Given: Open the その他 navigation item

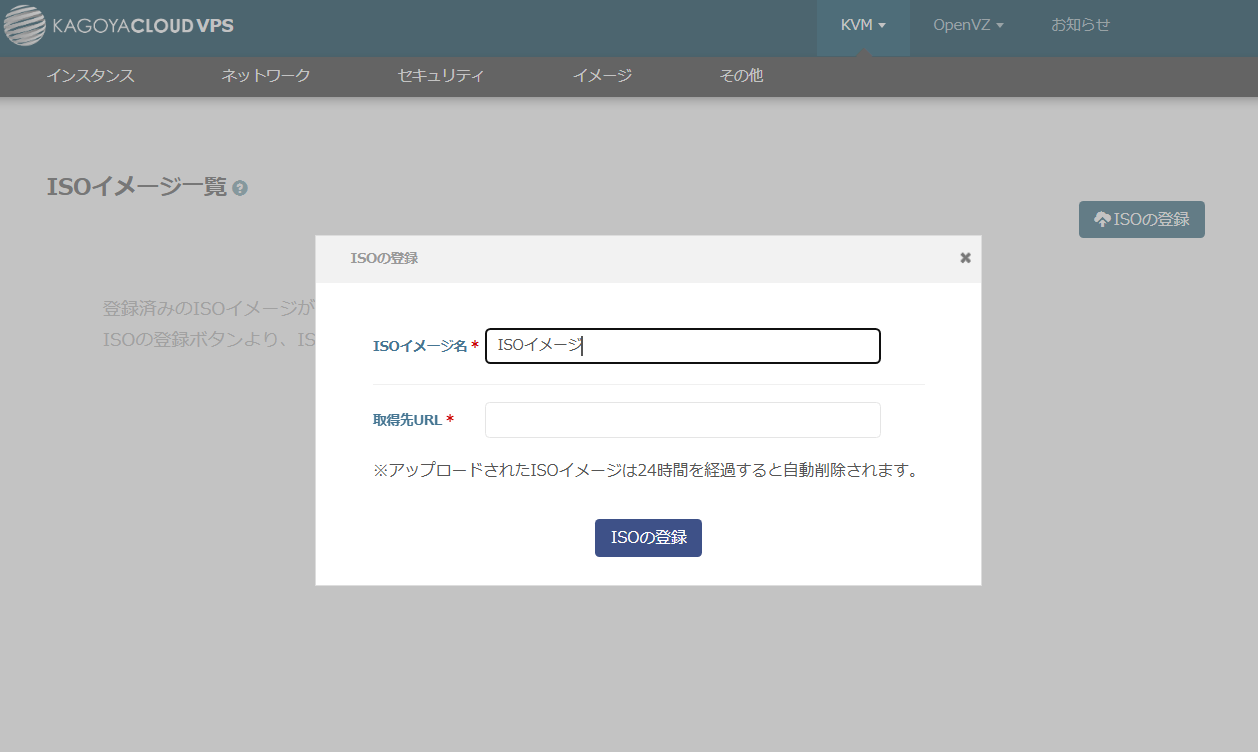Looking at the screenshot, I should (741, 76).
